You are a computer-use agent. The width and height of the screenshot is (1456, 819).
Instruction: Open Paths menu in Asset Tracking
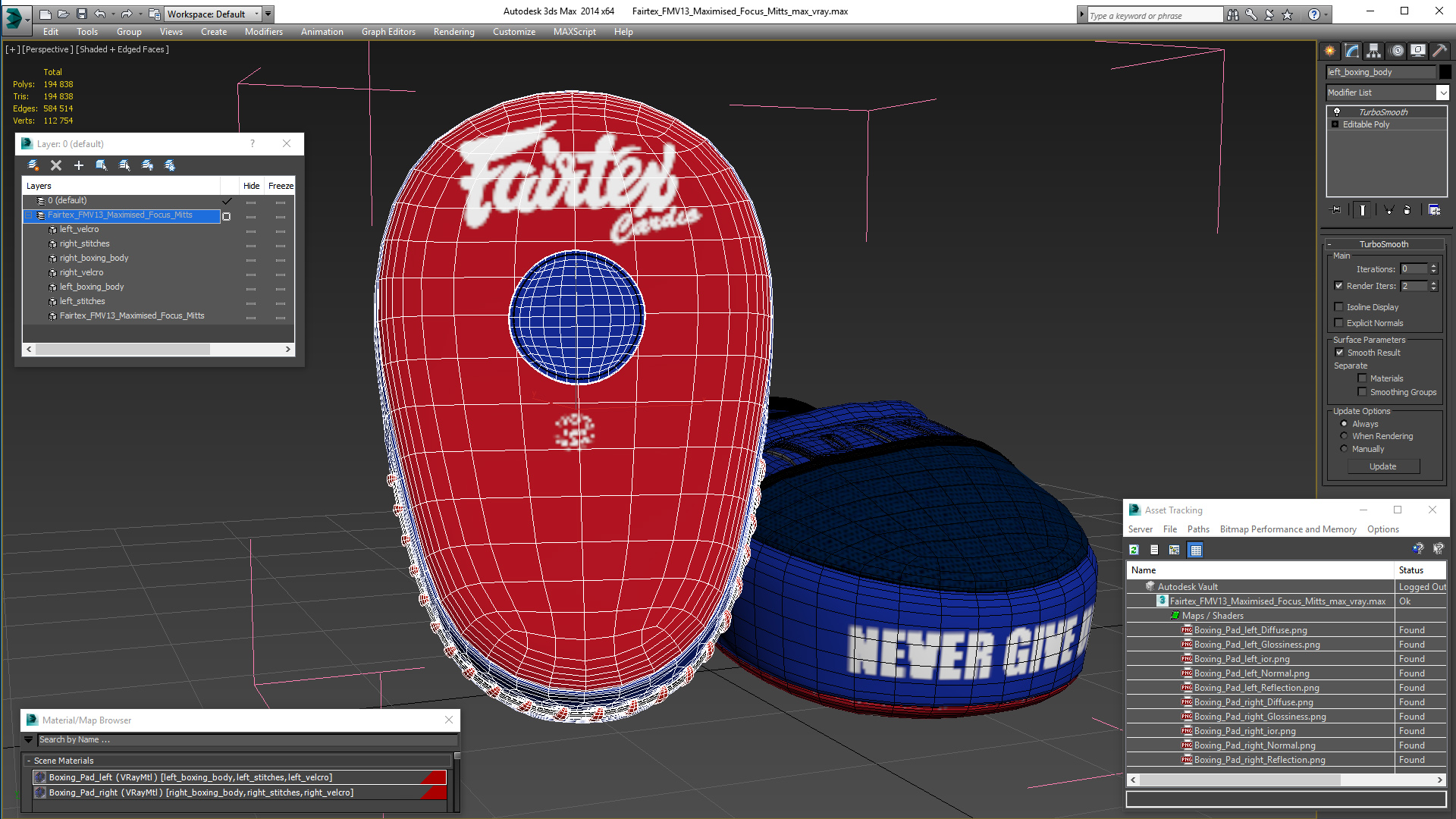click(1197, 529)
